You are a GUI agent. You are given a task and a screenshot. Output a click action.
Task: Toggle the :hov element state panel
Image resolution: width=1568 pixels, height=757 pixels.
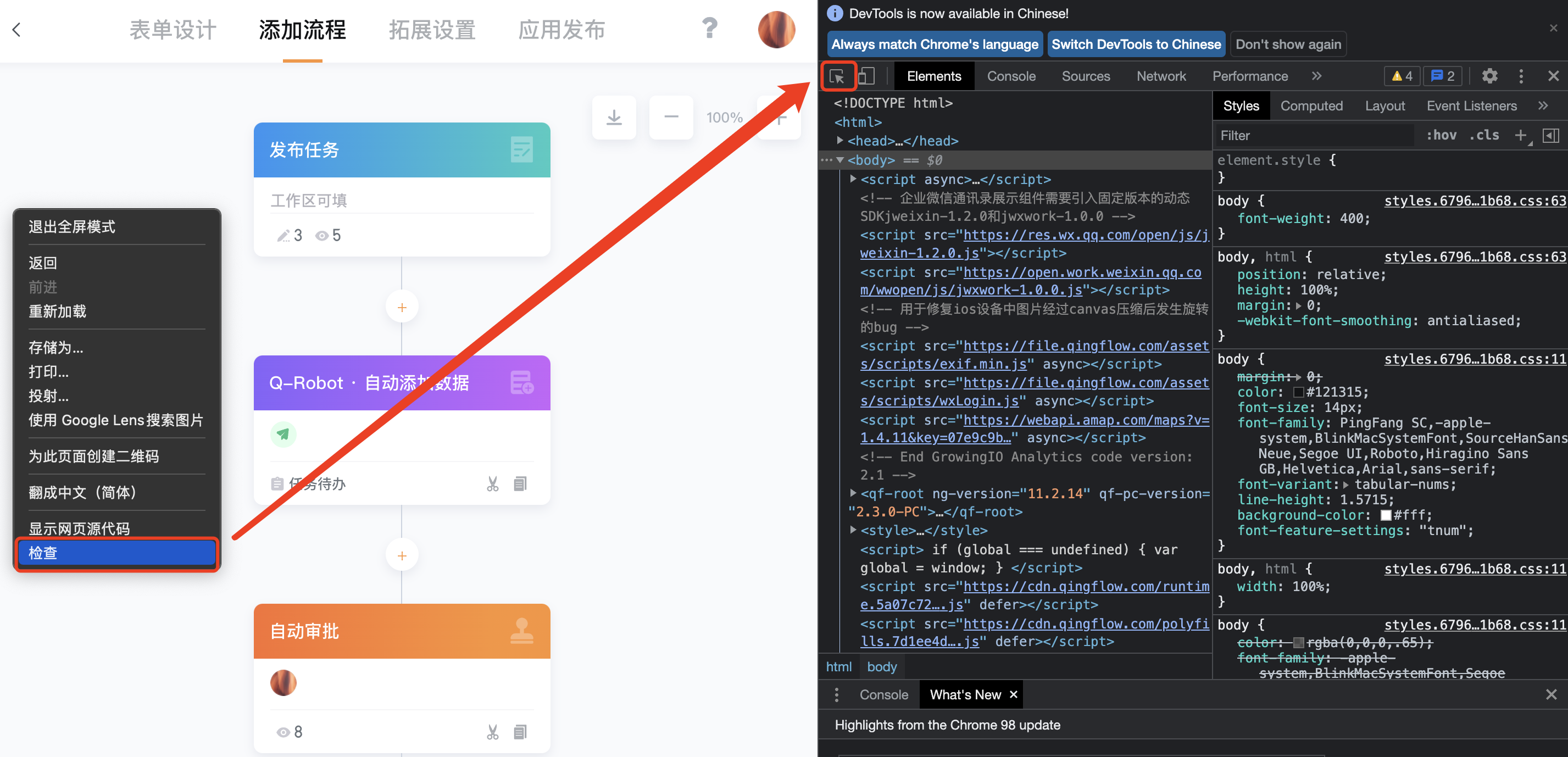click(1442, 135)
